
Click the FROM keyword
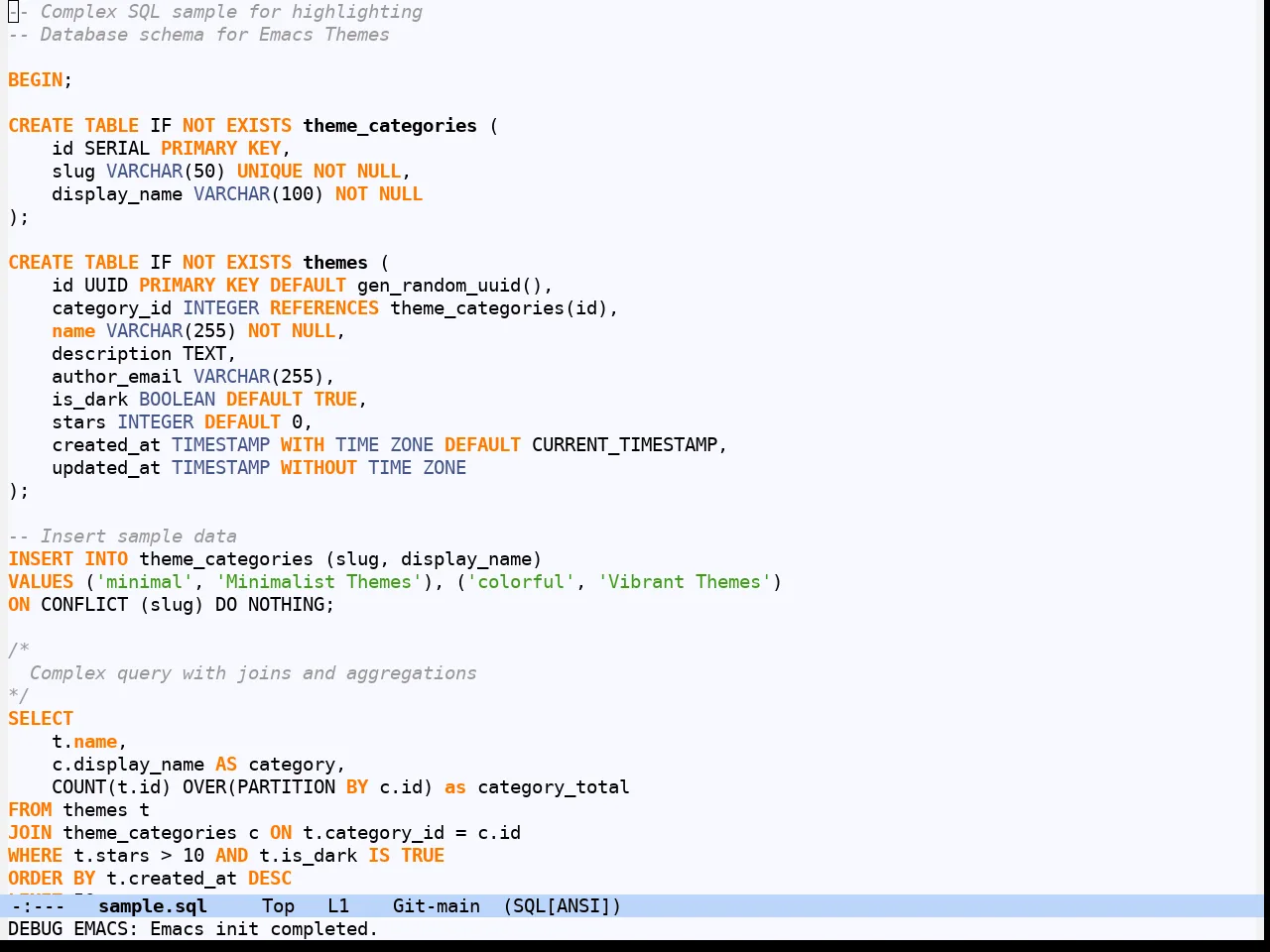30,809
